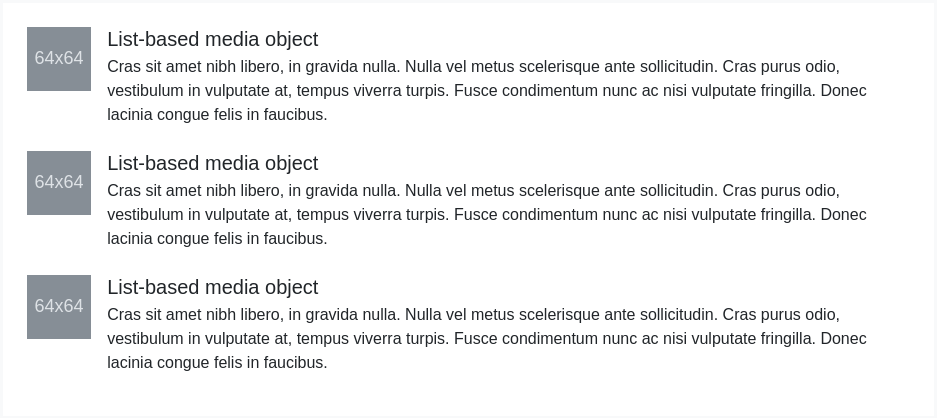This screenshot has width=937, height=418.
Task: Click the word 'Donec' in the first paragraph
Action: (x=843, y=91)
